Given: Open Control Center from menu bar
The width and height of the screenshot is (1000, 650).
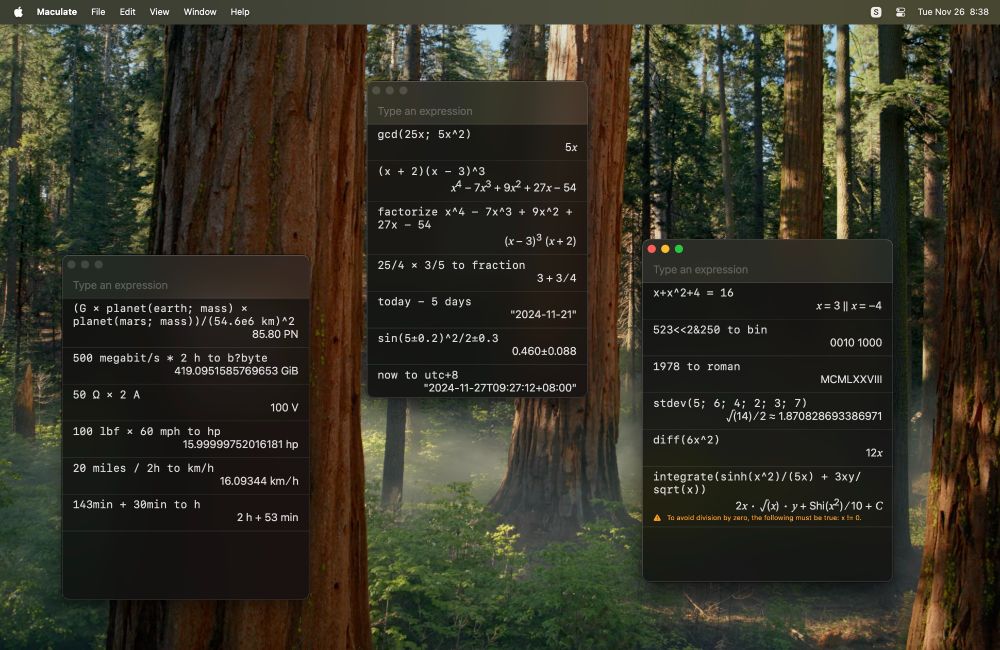Looking at the screenshot, I should [x=901, y=11].
